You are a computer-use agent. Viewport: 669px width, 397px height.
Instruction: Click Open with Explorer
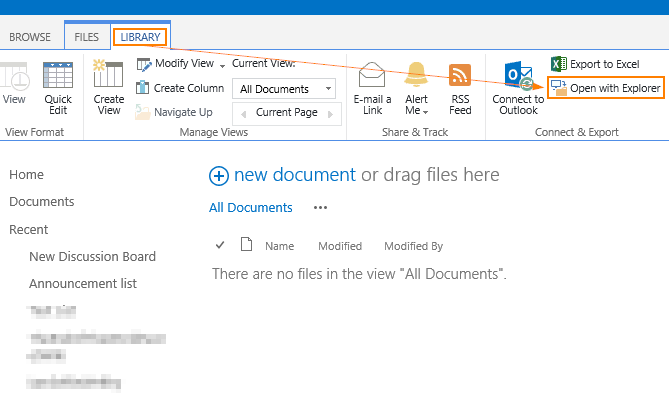[x=605, y=88]
